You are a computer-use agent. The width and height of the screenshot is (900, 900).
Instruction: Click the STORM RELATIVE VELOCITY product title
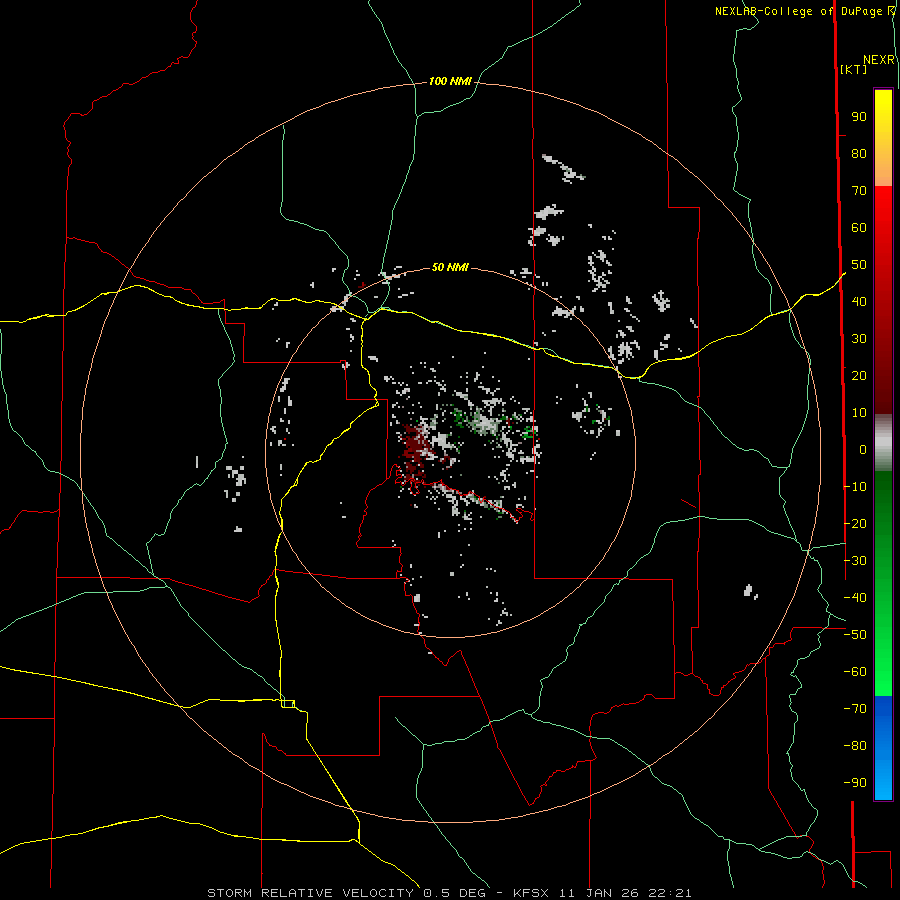tap(312, 893)
